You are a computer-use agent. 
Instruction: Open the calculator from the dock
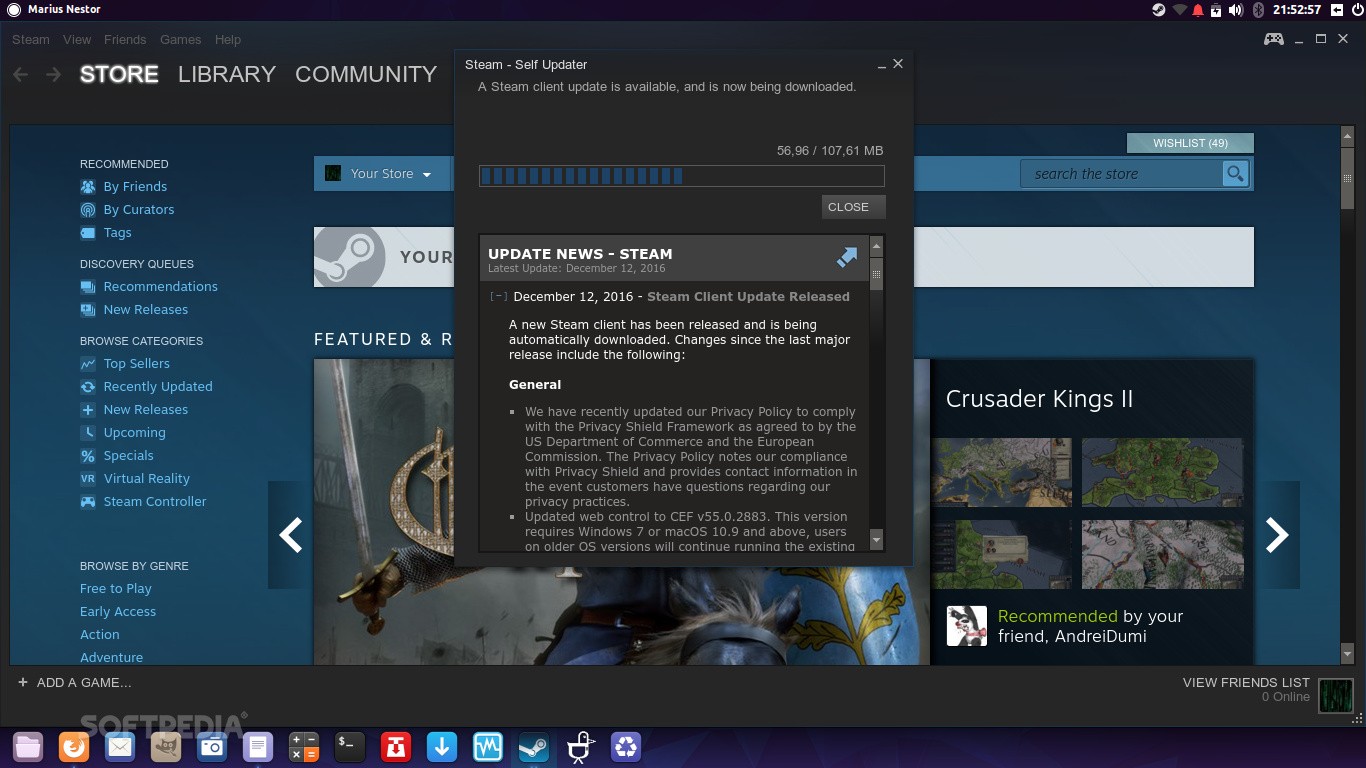point(303,746)
